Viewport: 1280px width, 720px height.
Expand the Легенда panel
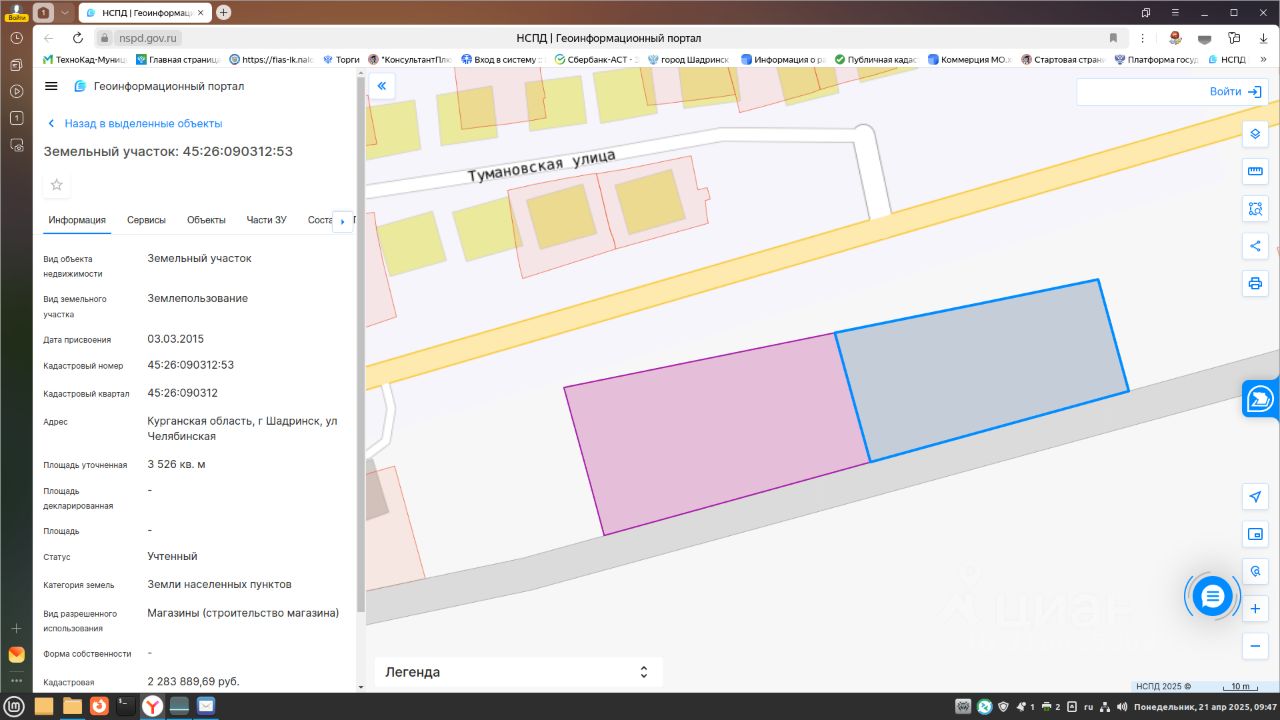pyautogui.click(x=518, y=672)
